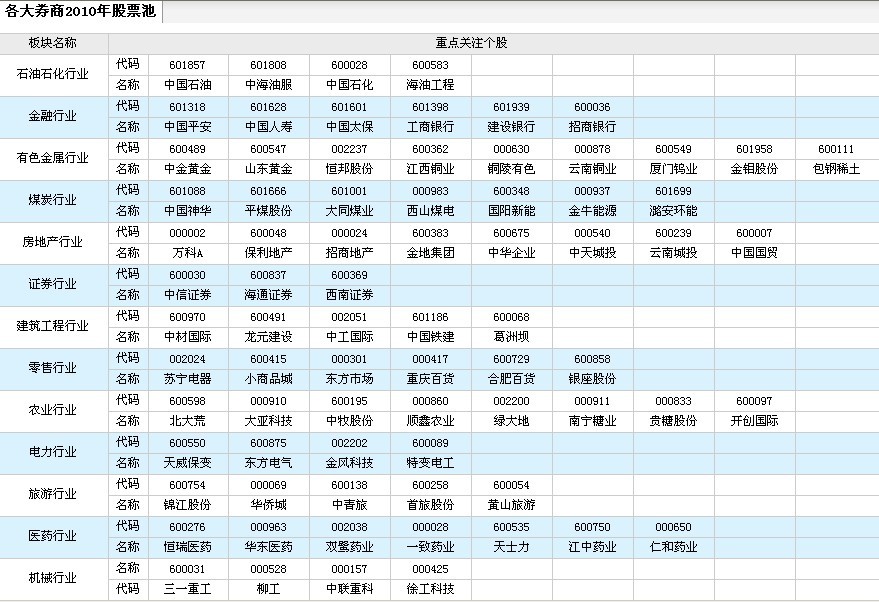
Task: Click stock code 601857
Action: [x=187, y=65]
